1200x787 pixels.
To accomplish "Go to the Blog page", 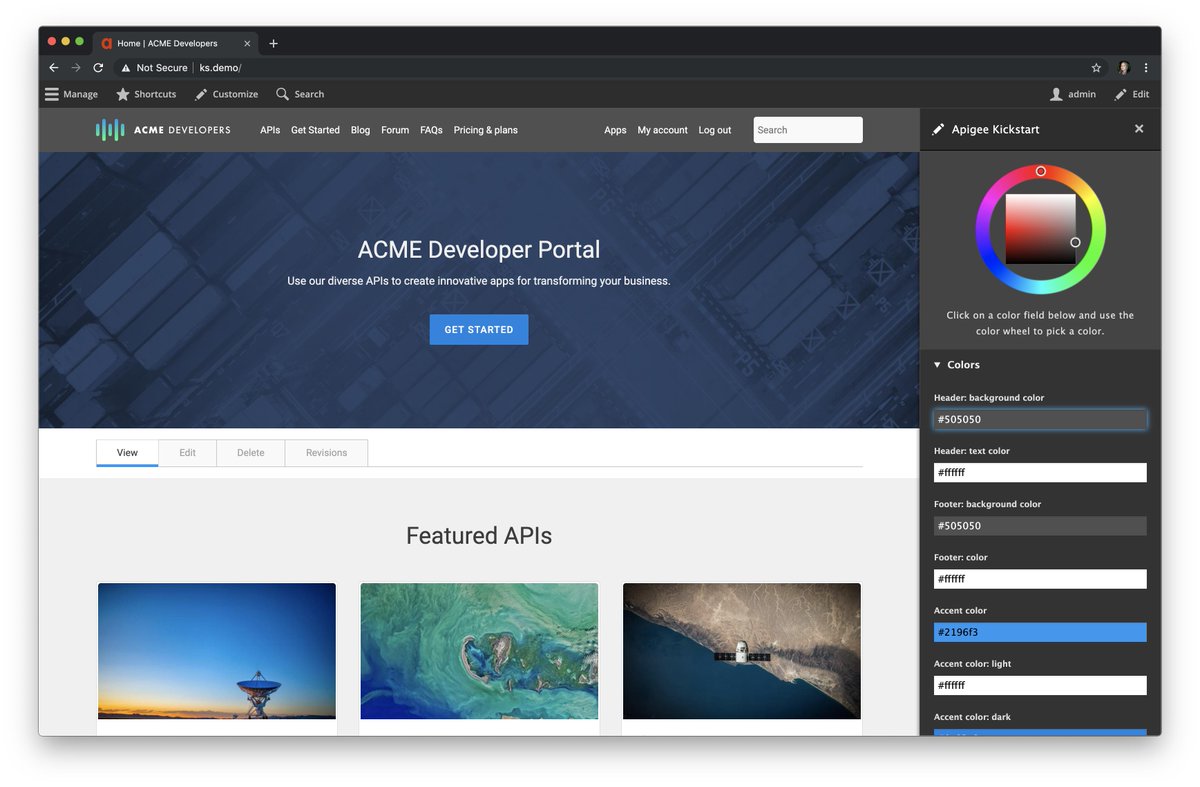I will [360, 130].
